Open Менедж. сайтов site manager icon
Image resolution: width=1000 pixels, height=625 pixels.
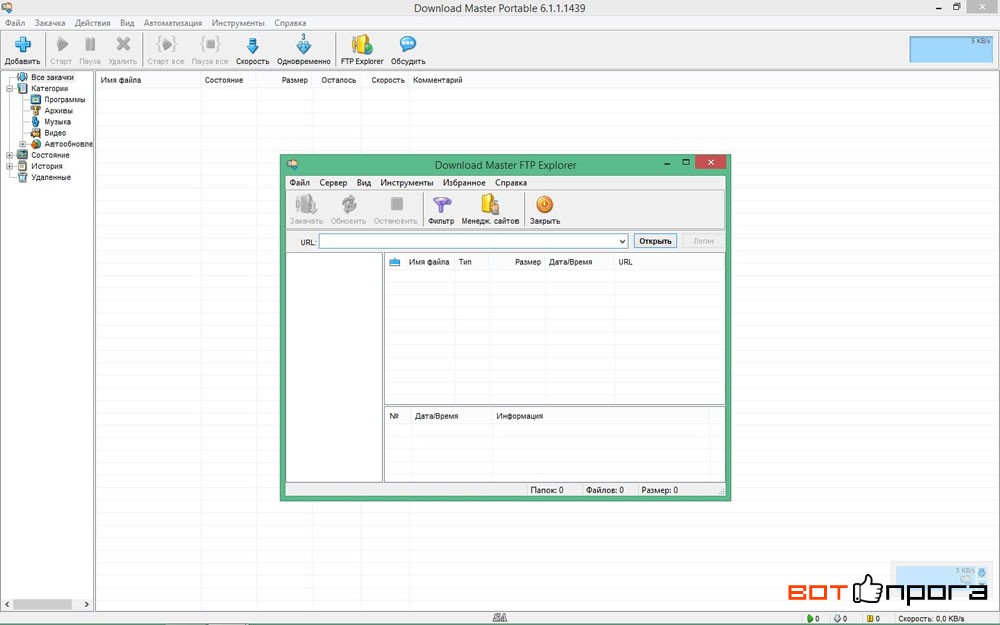(490, 204)
